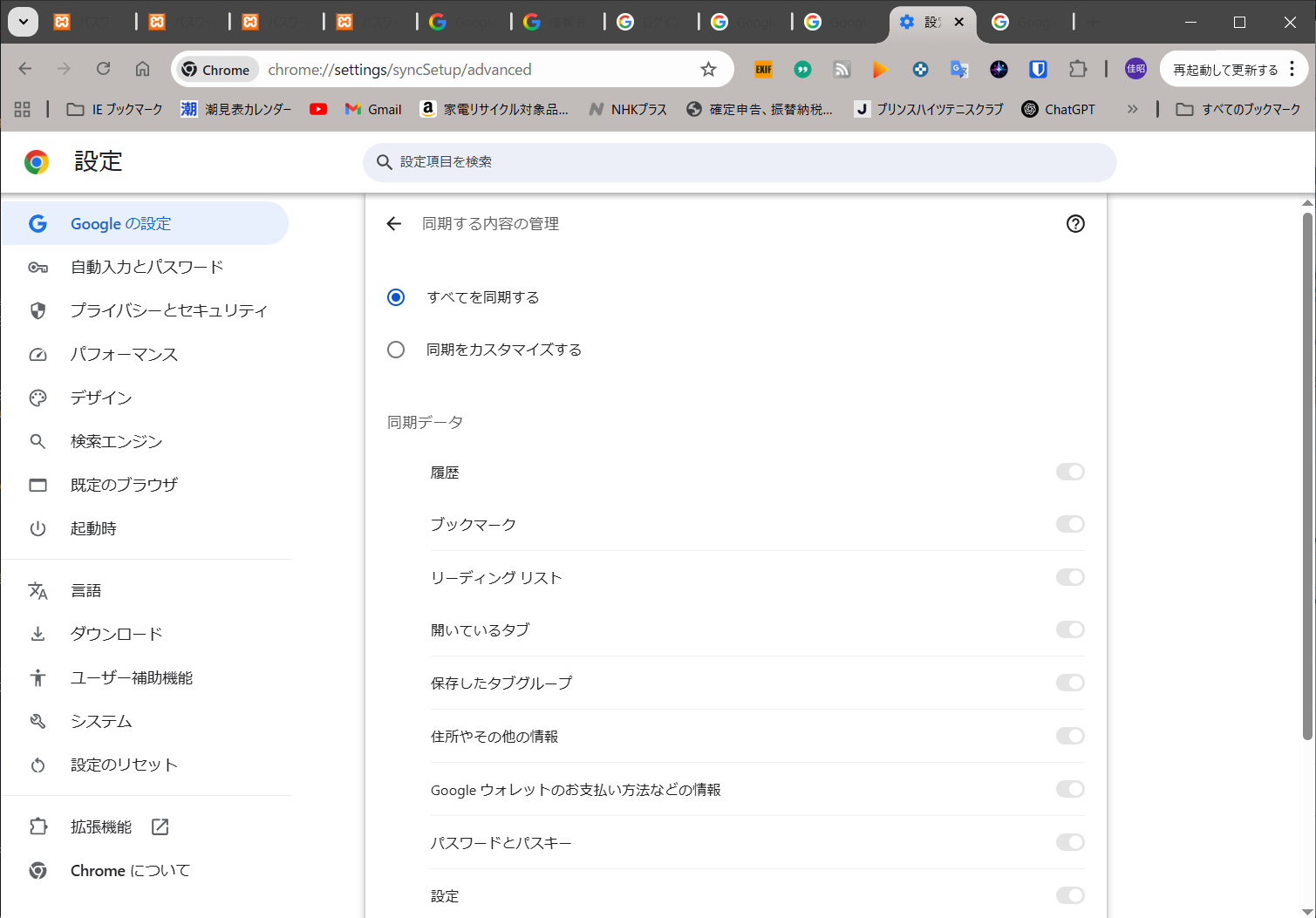Click the home button in toolbar
This screenshot has height=918, width=1316.
pos(142,69)
